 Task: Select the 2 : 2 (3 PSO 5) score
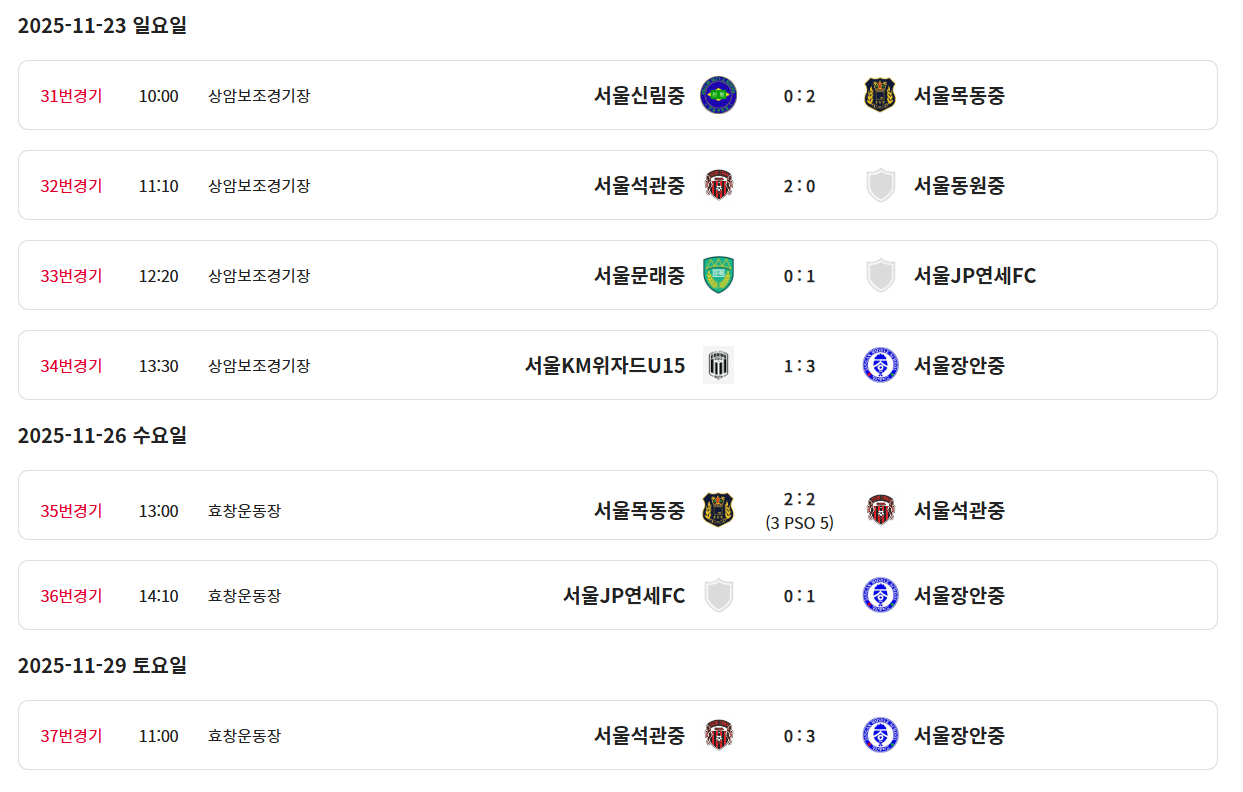click(799, 510)
